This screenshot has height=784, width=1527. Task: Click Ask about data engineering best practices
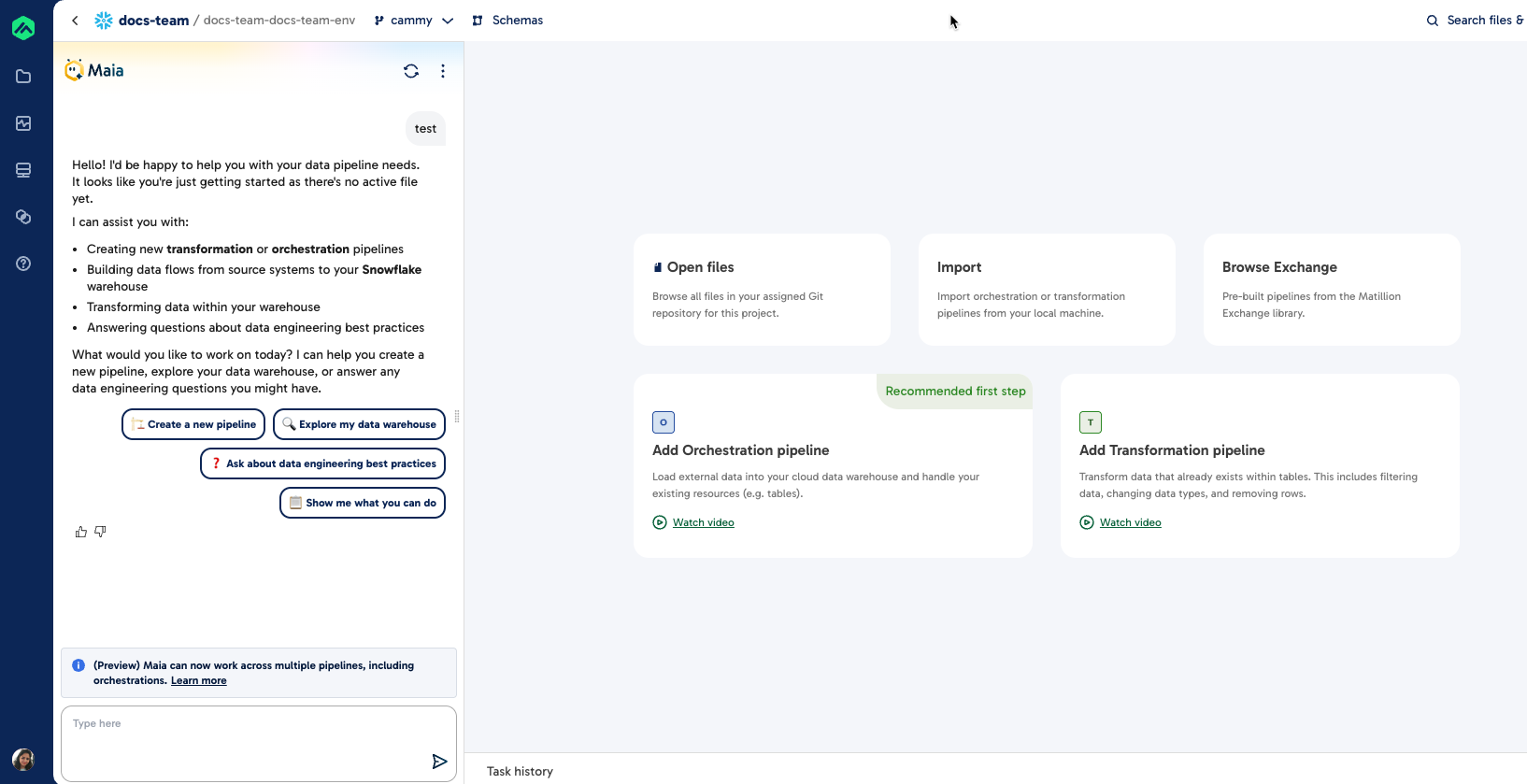[x=322, y=463]
